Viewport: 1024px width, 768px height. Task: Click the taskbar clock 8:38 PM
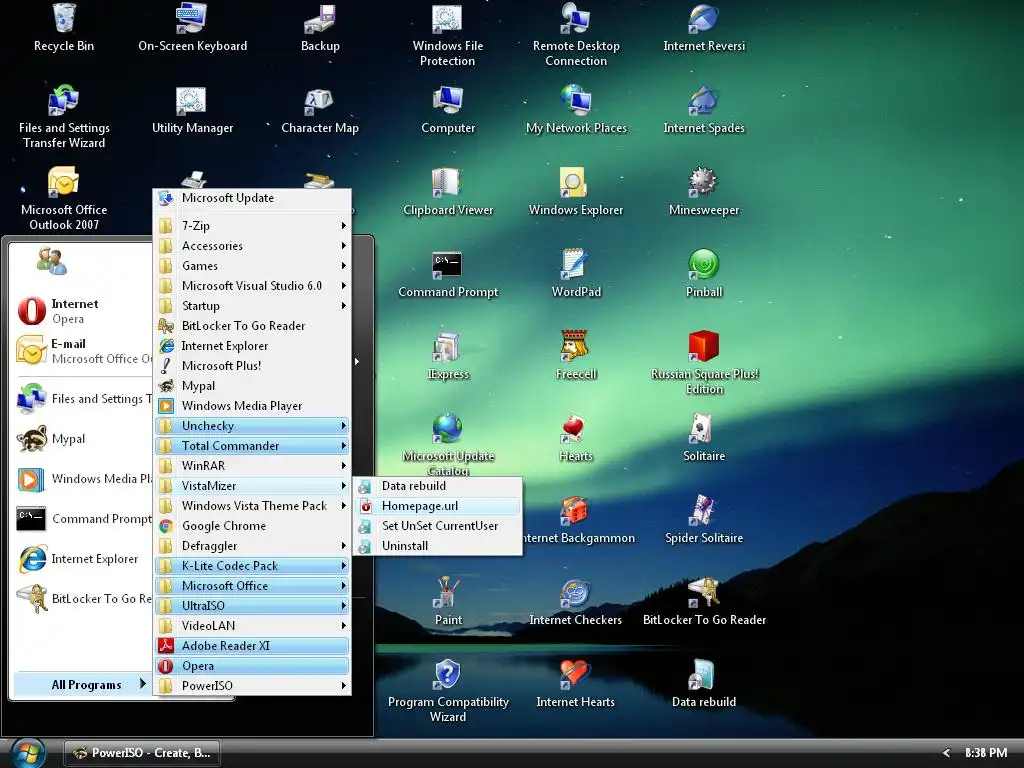click(x=985, y=753)
